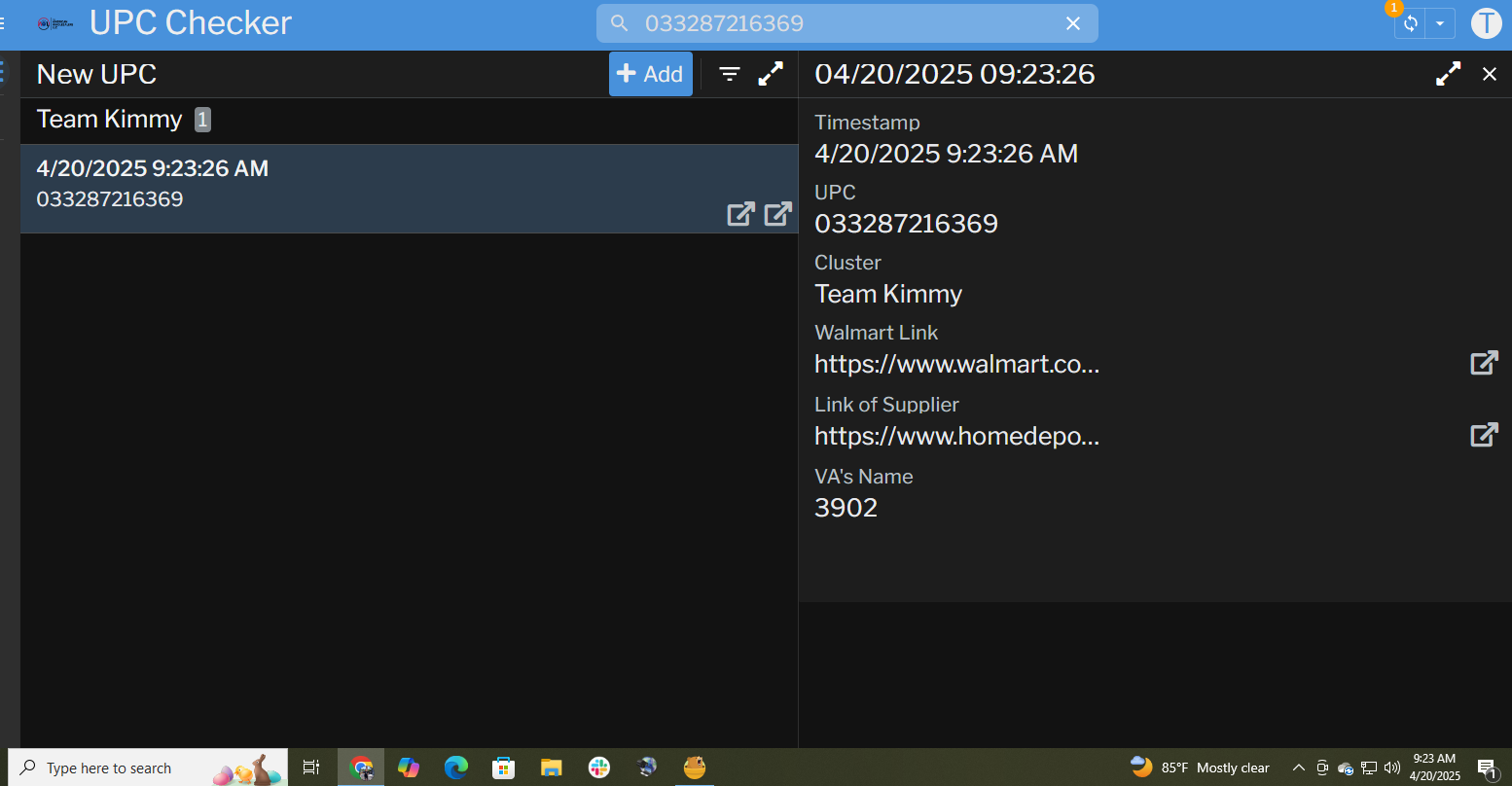The height and width of the screenshot is (786, 1512).
Task: Open the Walmart link URL text
Action: click(956, 365)
